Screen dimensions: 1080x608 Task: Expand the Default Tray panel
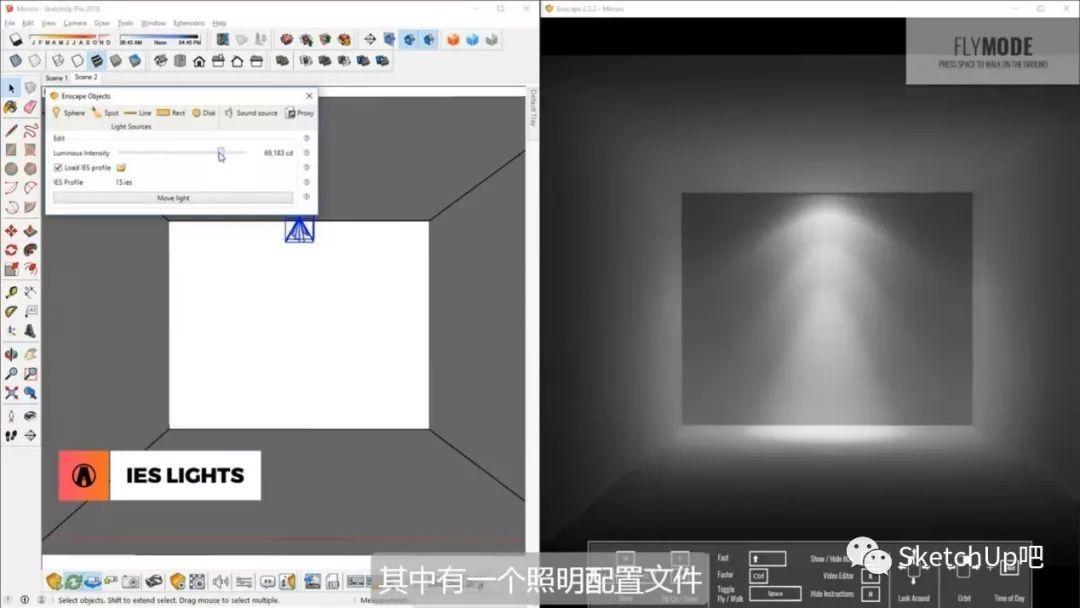click(532, 107)
